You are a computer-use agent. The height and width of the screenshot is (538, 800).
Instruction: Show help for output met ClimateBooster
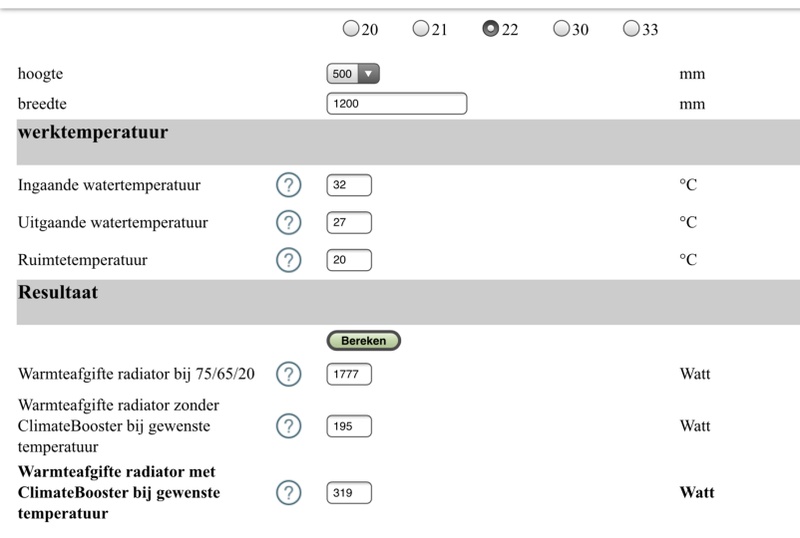pyautogui.click(x=288, y=492)
